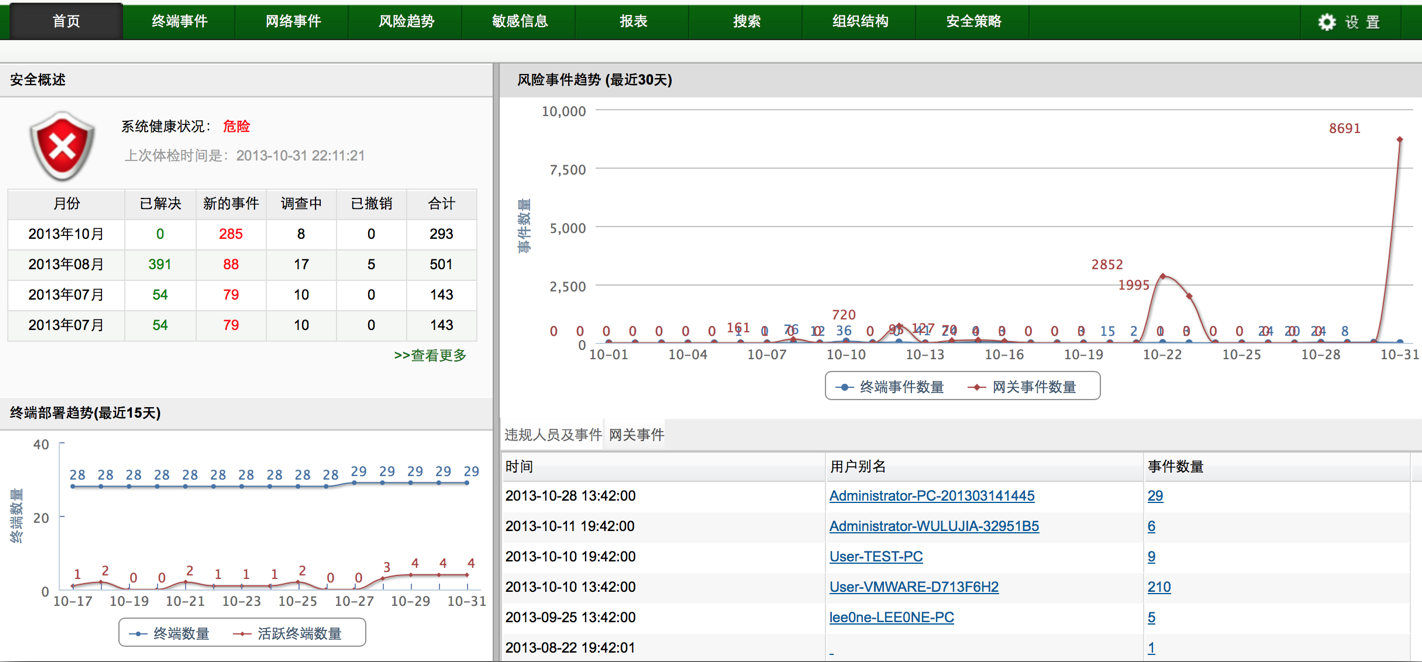Open the 终端事件 menu

click(x=179, y=21)
